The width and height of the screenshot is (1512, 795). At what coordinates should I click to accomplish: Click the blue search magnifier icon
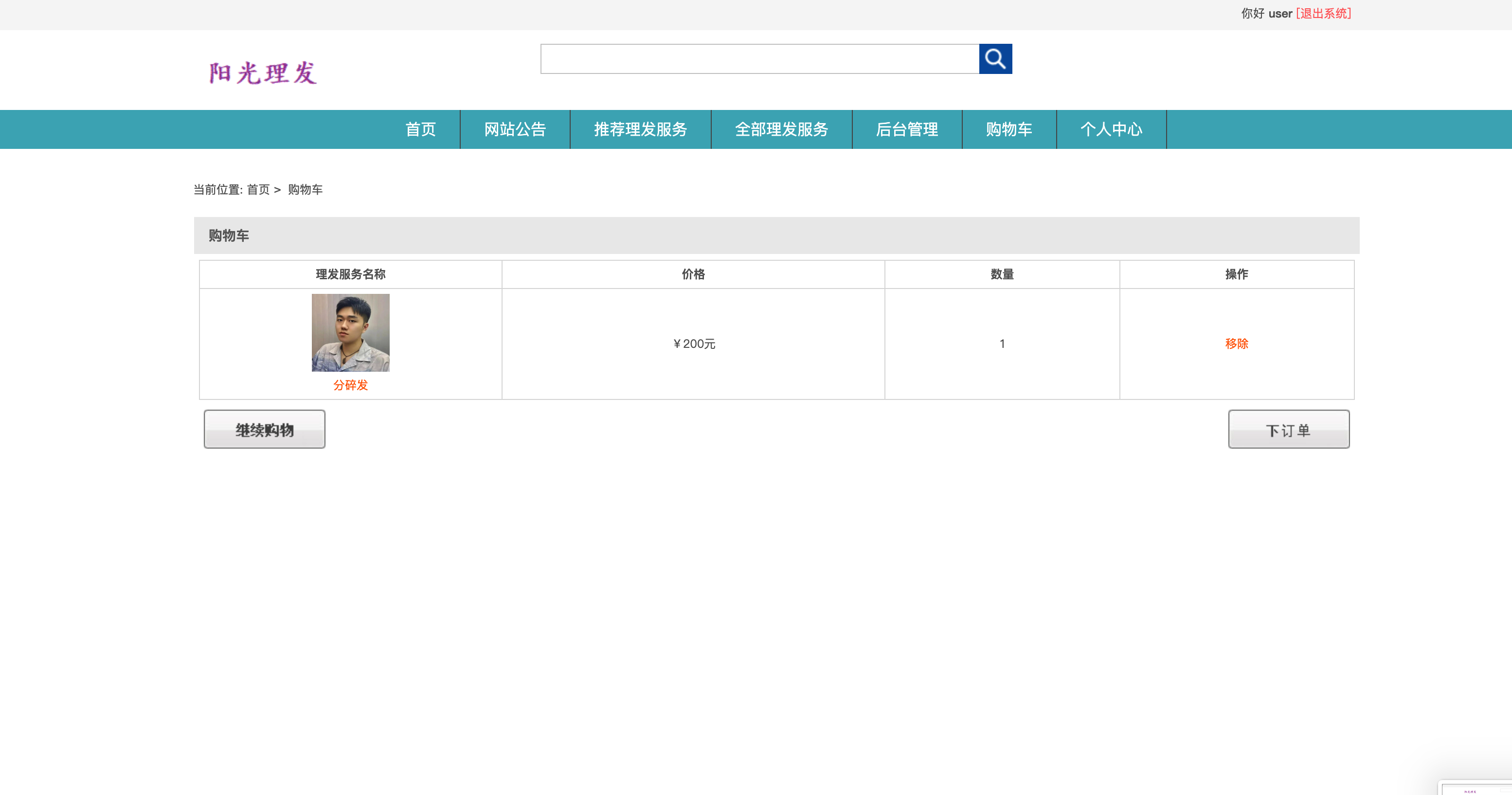coord(996,59)
